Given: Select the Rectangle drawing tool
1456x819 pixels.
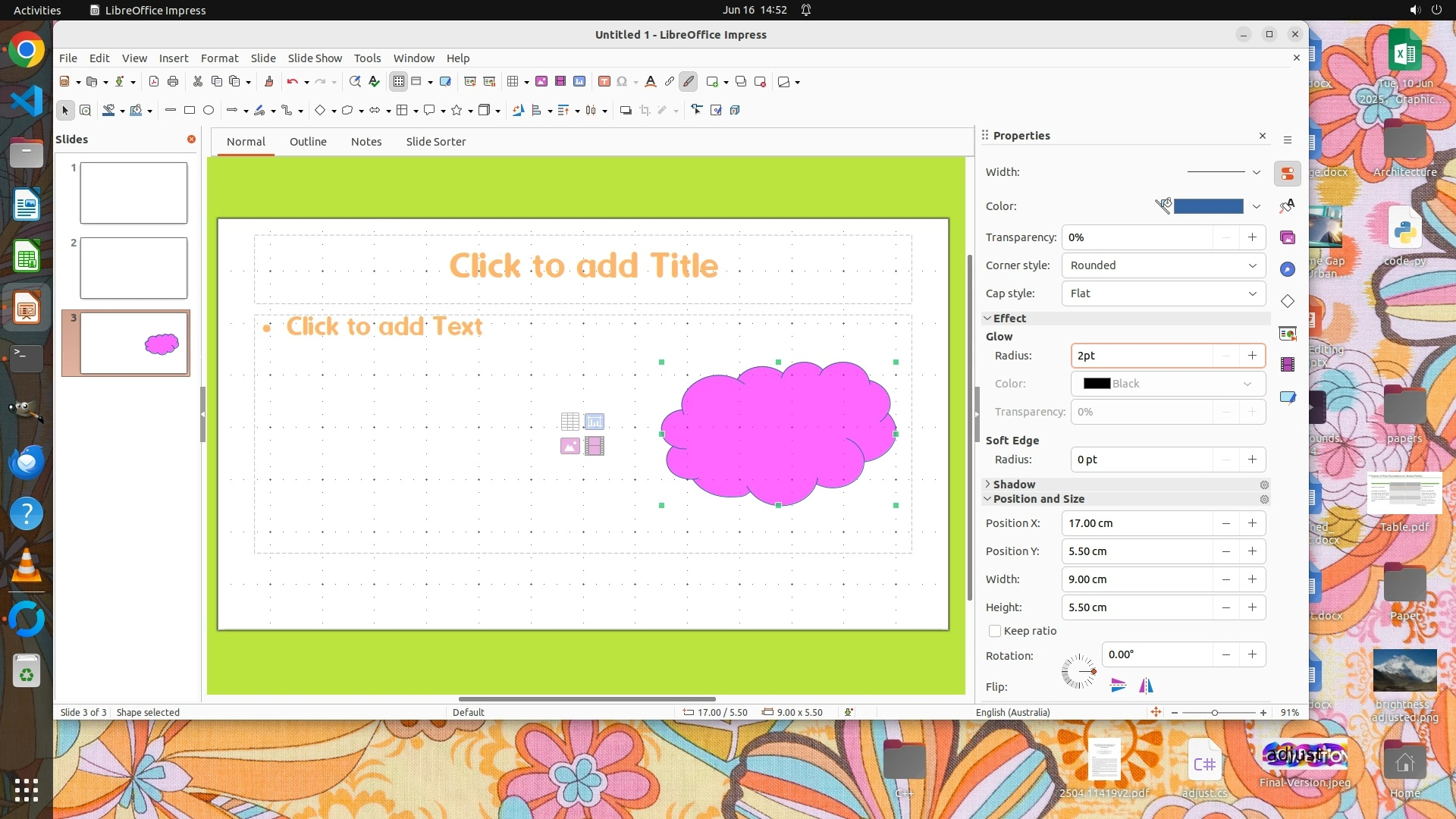Looking at the screenshot, I should click(190, 111).
